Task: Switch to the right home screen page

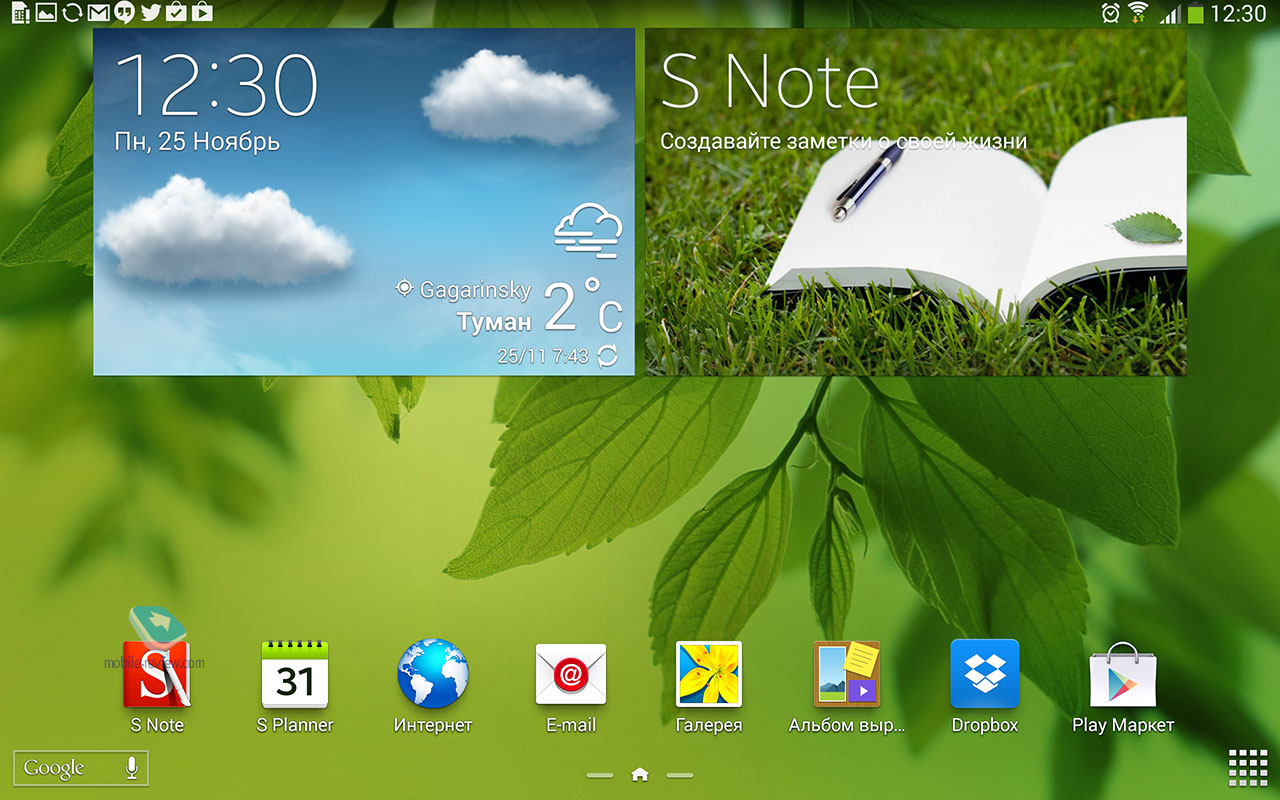Action: pos(680,775)
